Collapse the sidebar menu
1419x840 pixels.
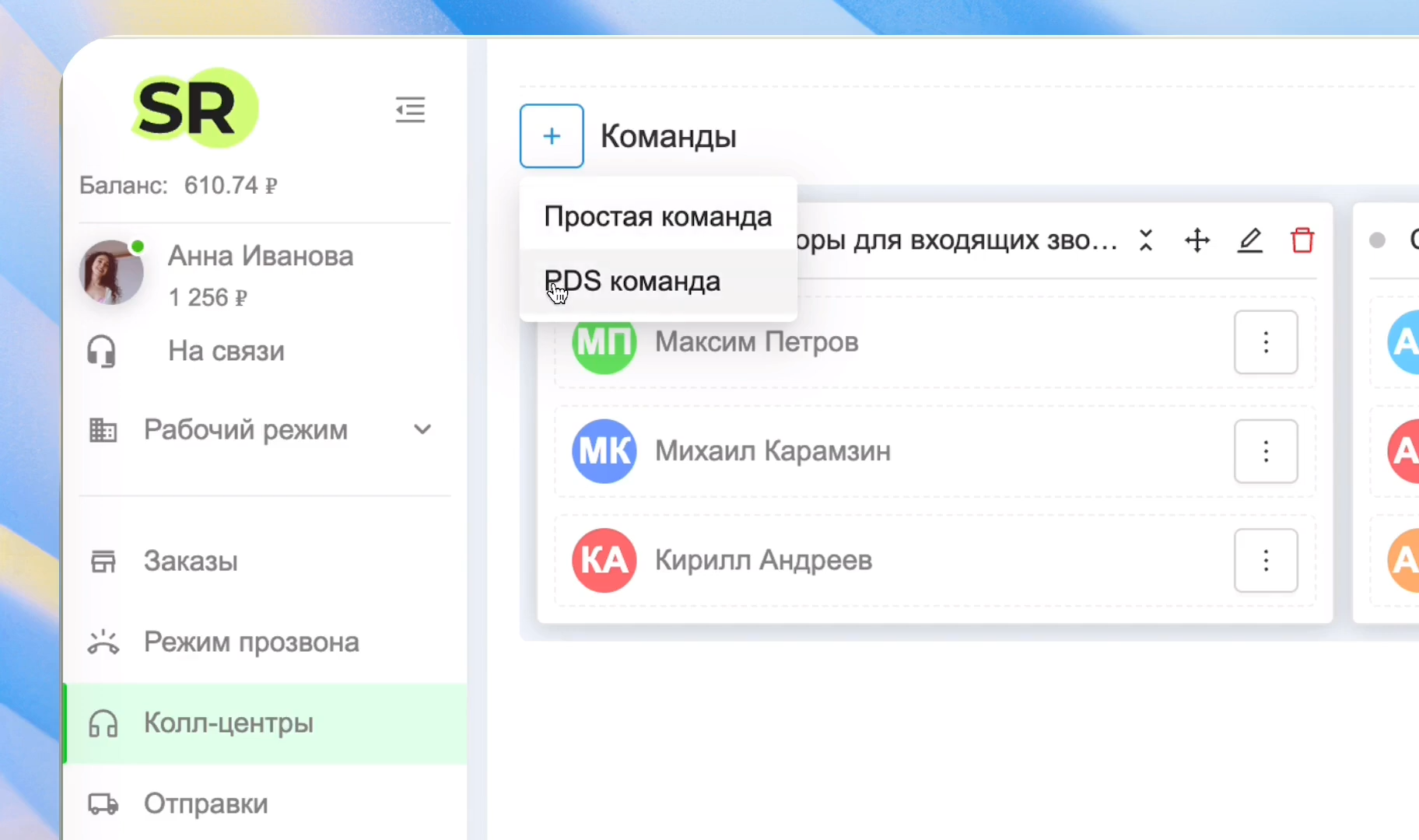[410, 110]
